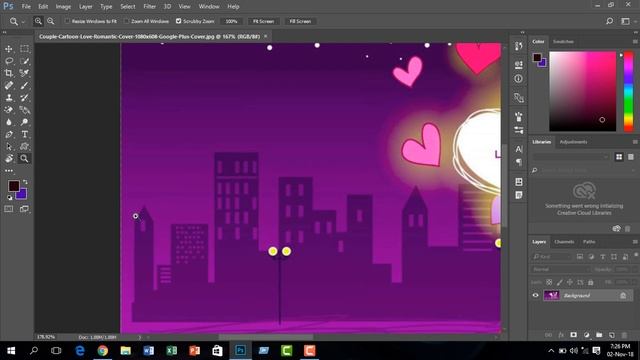Toggle lock image pixels brush icon
The width and height of the screenshot is (640, 360).
[560, 282]
